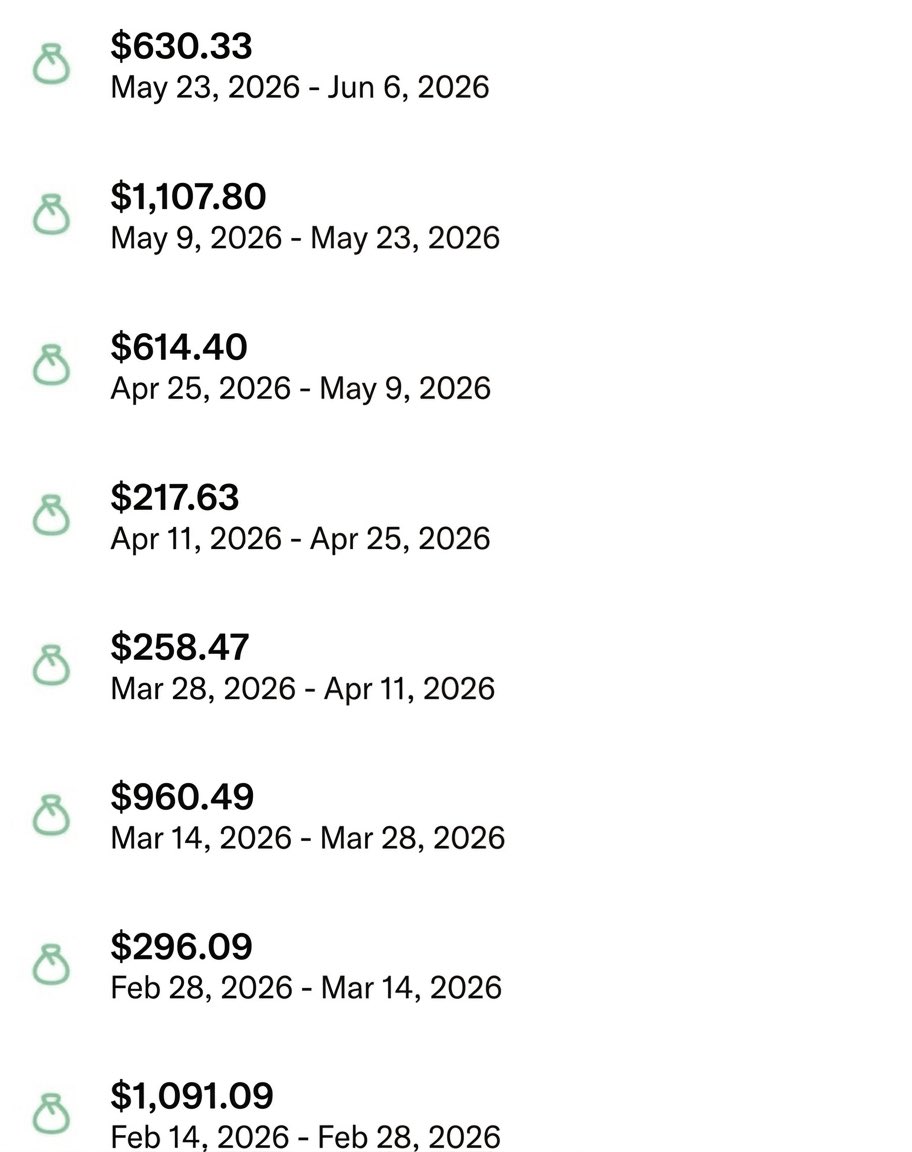Viewport: 912px width, 1152px height.
Task: Click money bag icon beside $296.09
Action: [51, 965]
